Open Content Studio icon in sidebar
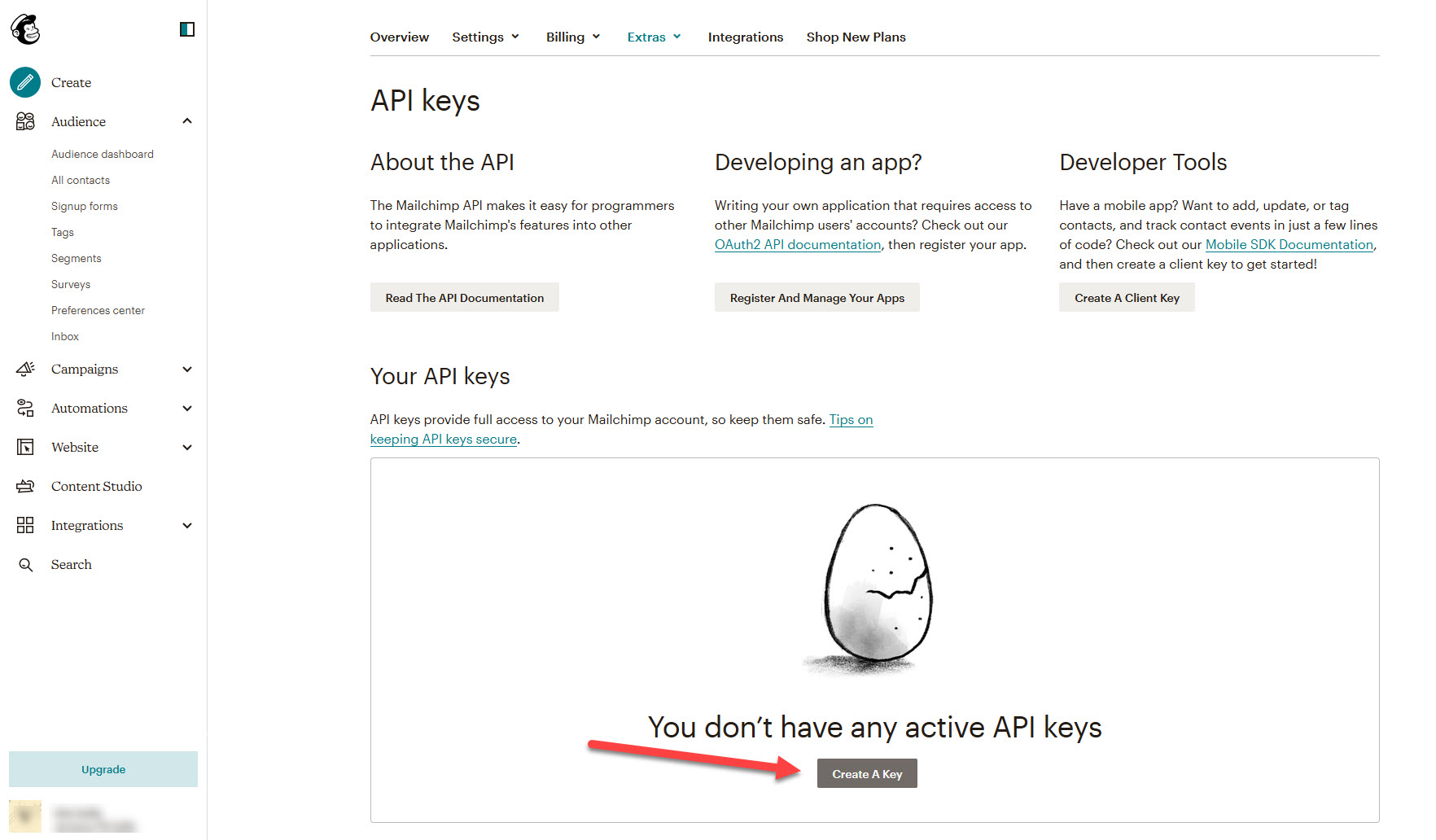This screenshot has width=1436, height=840. pyautogui.click(x=25, y=486)
